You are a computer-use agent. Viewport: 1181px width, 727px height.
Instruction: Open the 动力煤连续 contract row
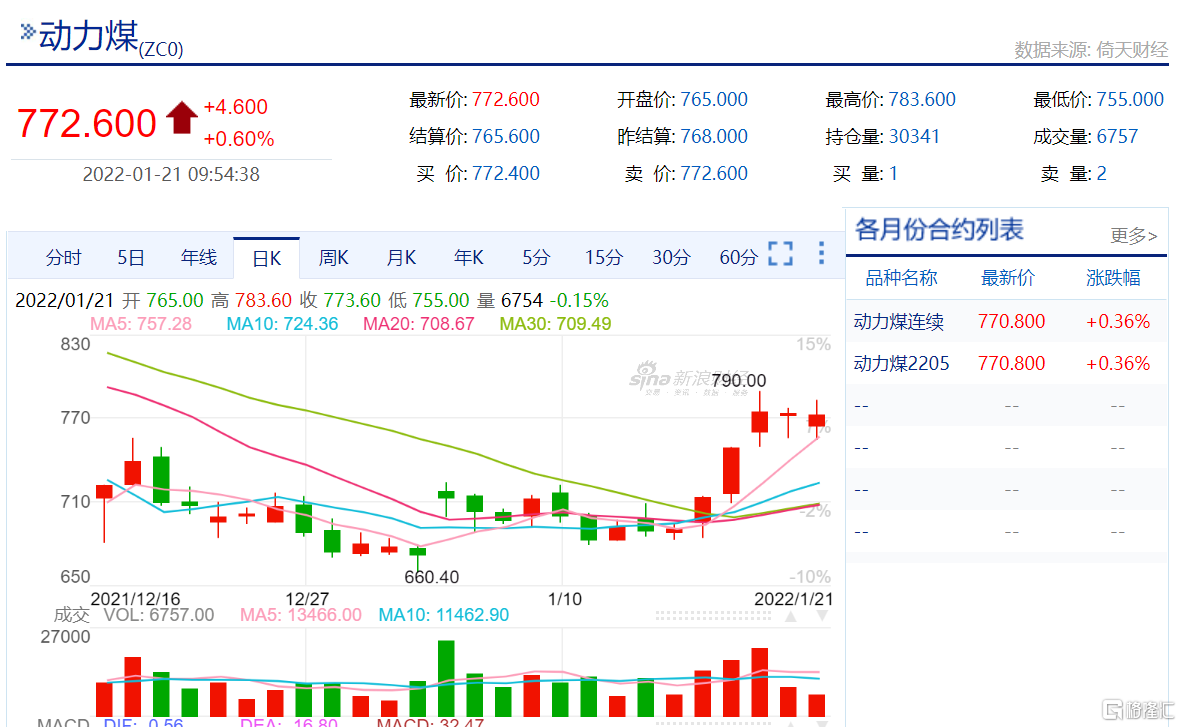pyautogui.click(x=1007, y=322)
